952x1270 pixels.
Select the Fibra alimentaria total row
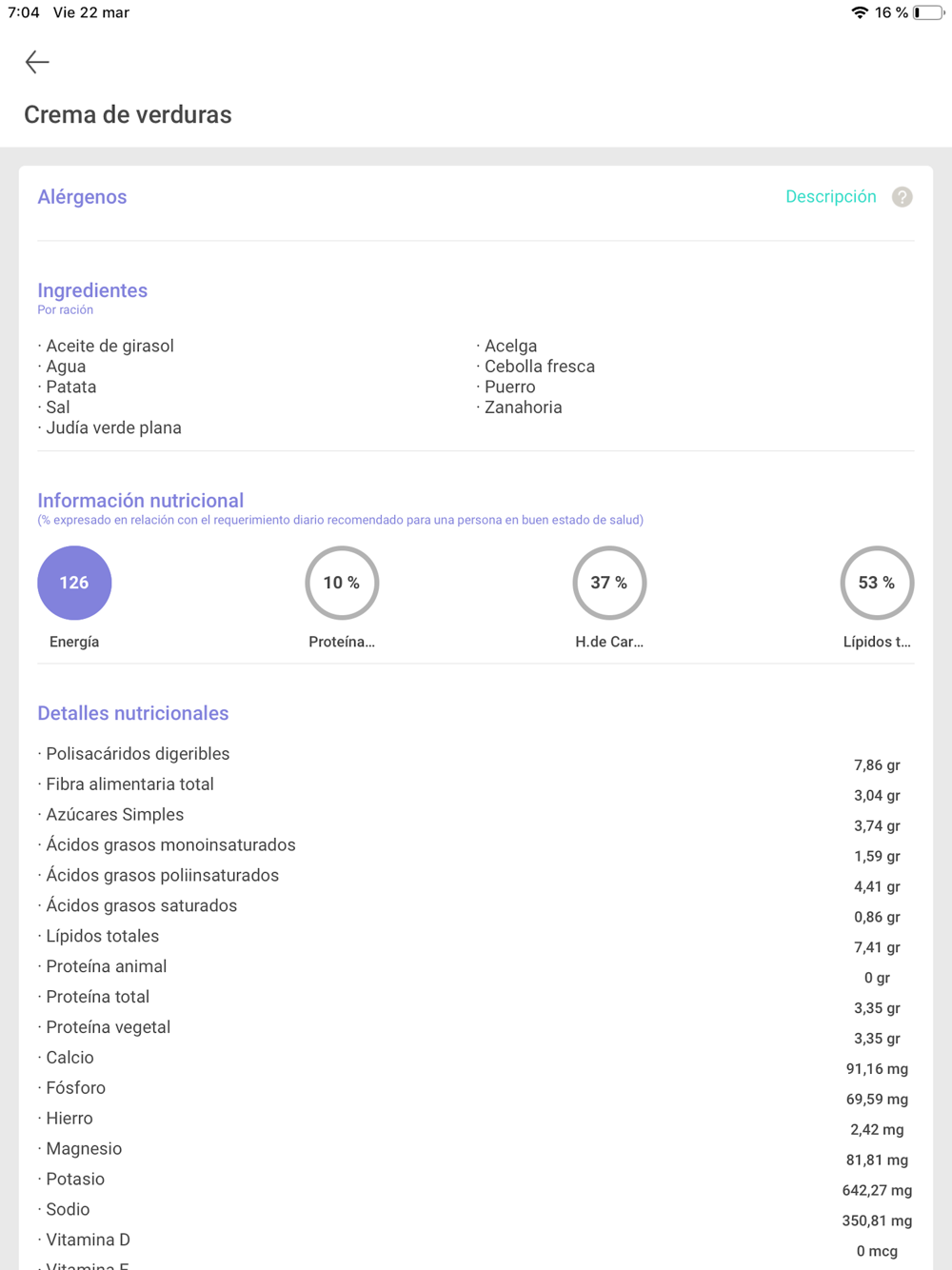[x=129, y=784]
